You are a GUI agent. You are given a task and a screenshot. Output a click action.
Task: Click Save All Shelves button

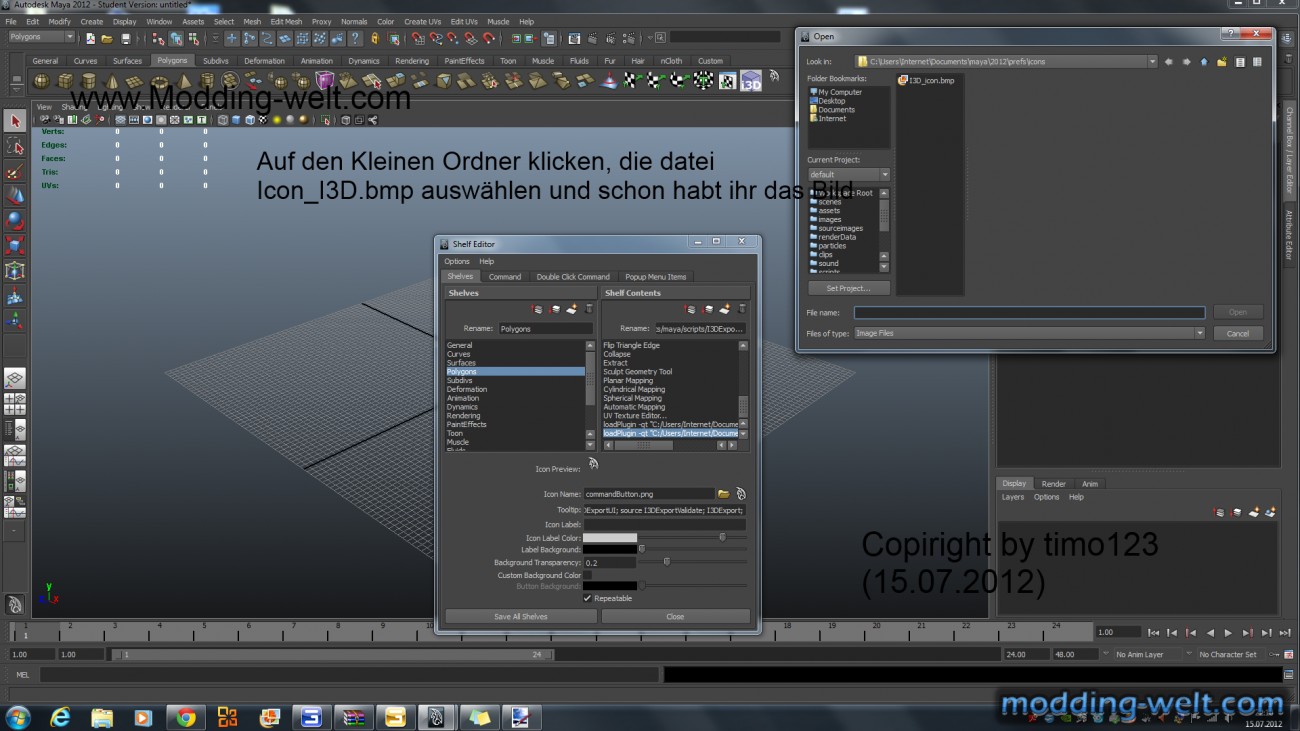click(521, 616)
